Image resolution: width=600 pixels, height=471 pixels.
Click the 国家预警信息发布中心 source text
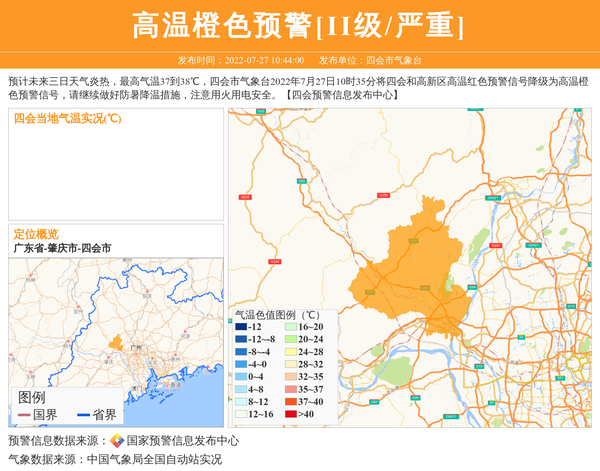(x=182, y=440)
